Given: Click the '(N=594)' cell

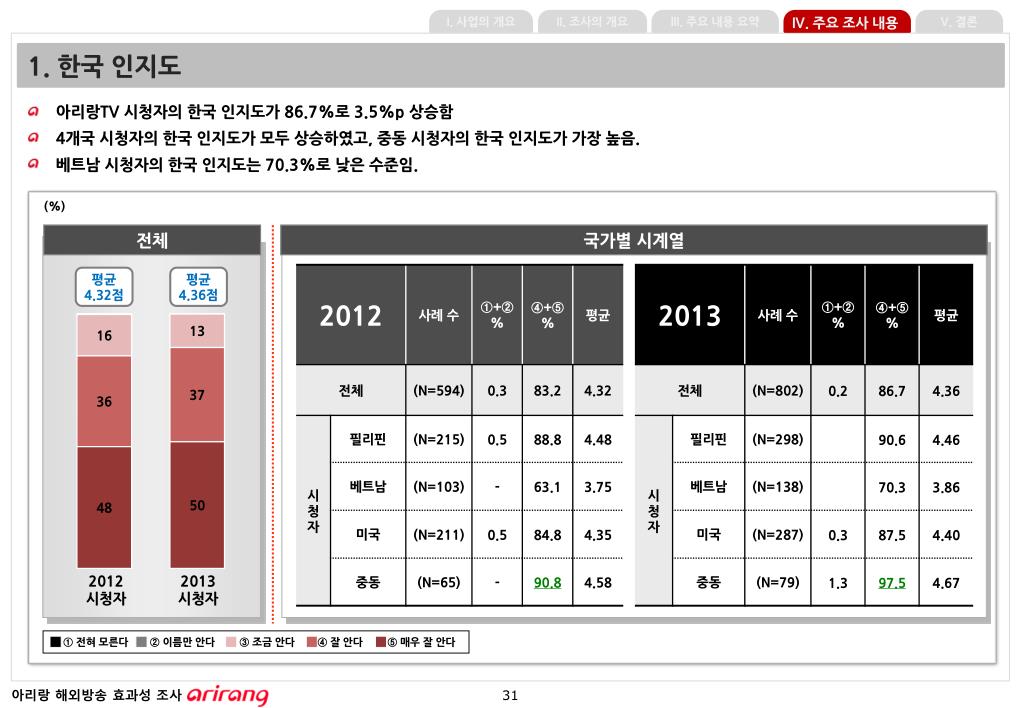Looking at the screenshot, I should pyautogui.click(x=438, y=391).
